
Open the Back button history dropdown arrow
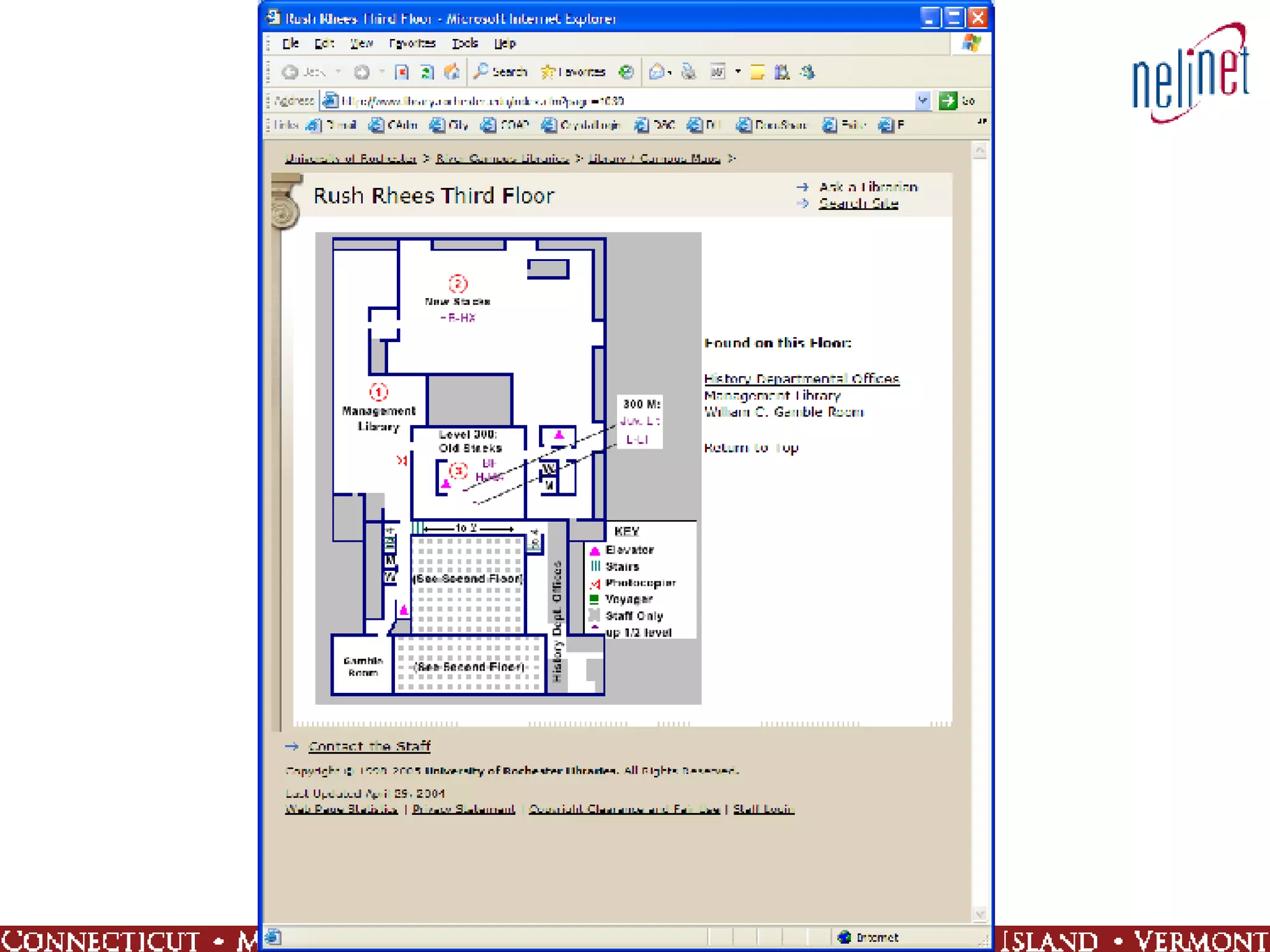coord(338,72)
